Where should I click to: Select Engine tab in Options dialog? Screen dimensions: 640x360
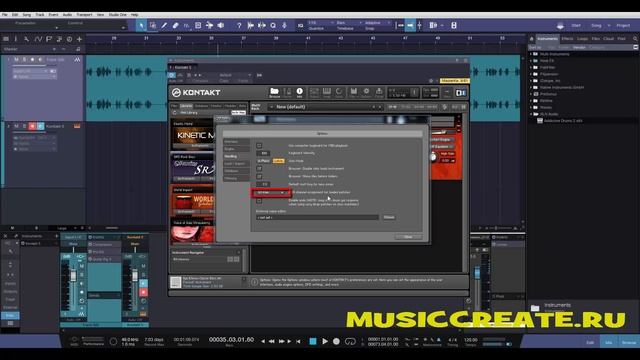236,149
